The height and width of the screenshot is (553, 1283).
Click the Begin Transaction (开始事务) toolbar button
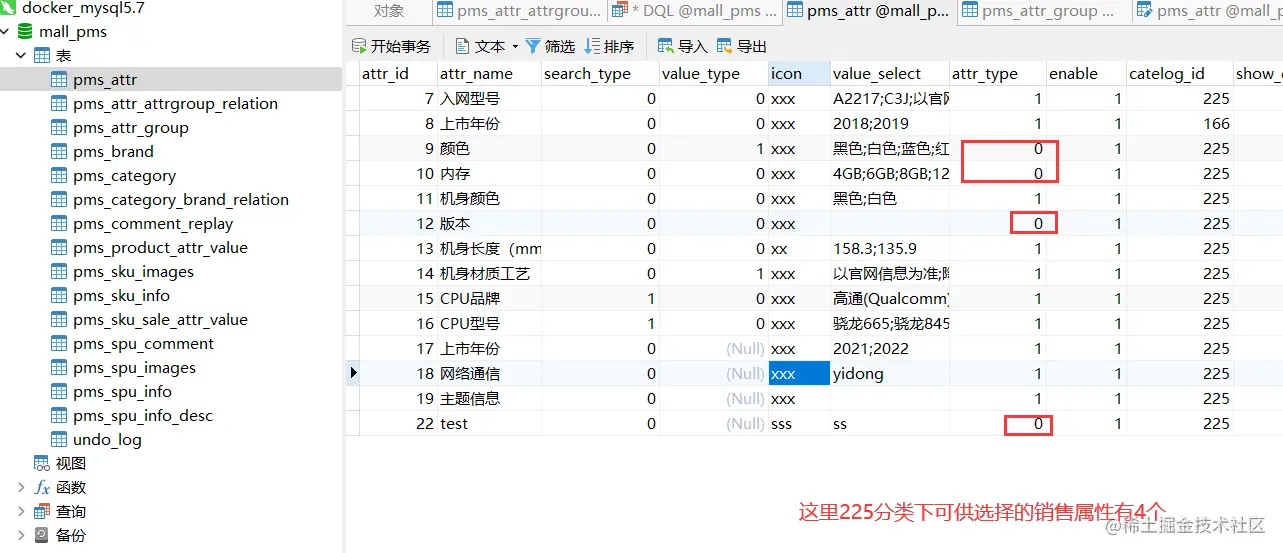tap(391, 46)
